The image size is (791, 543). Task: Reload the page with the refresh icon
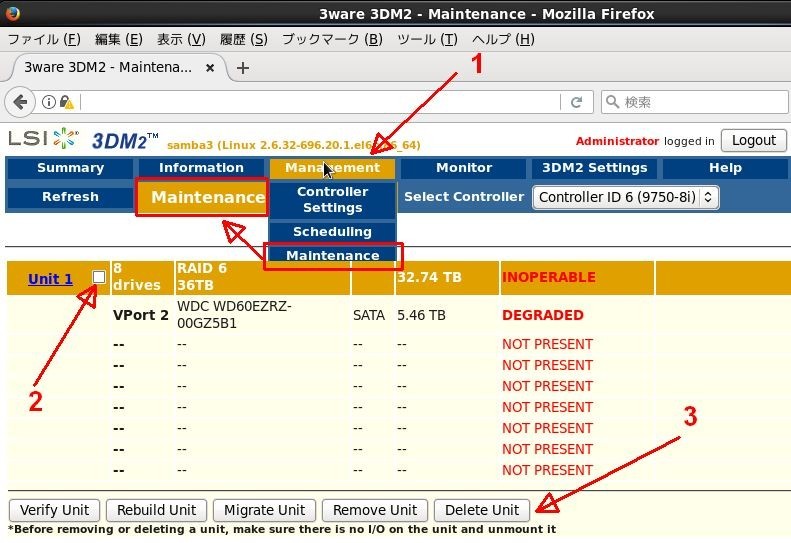[577, 102]
